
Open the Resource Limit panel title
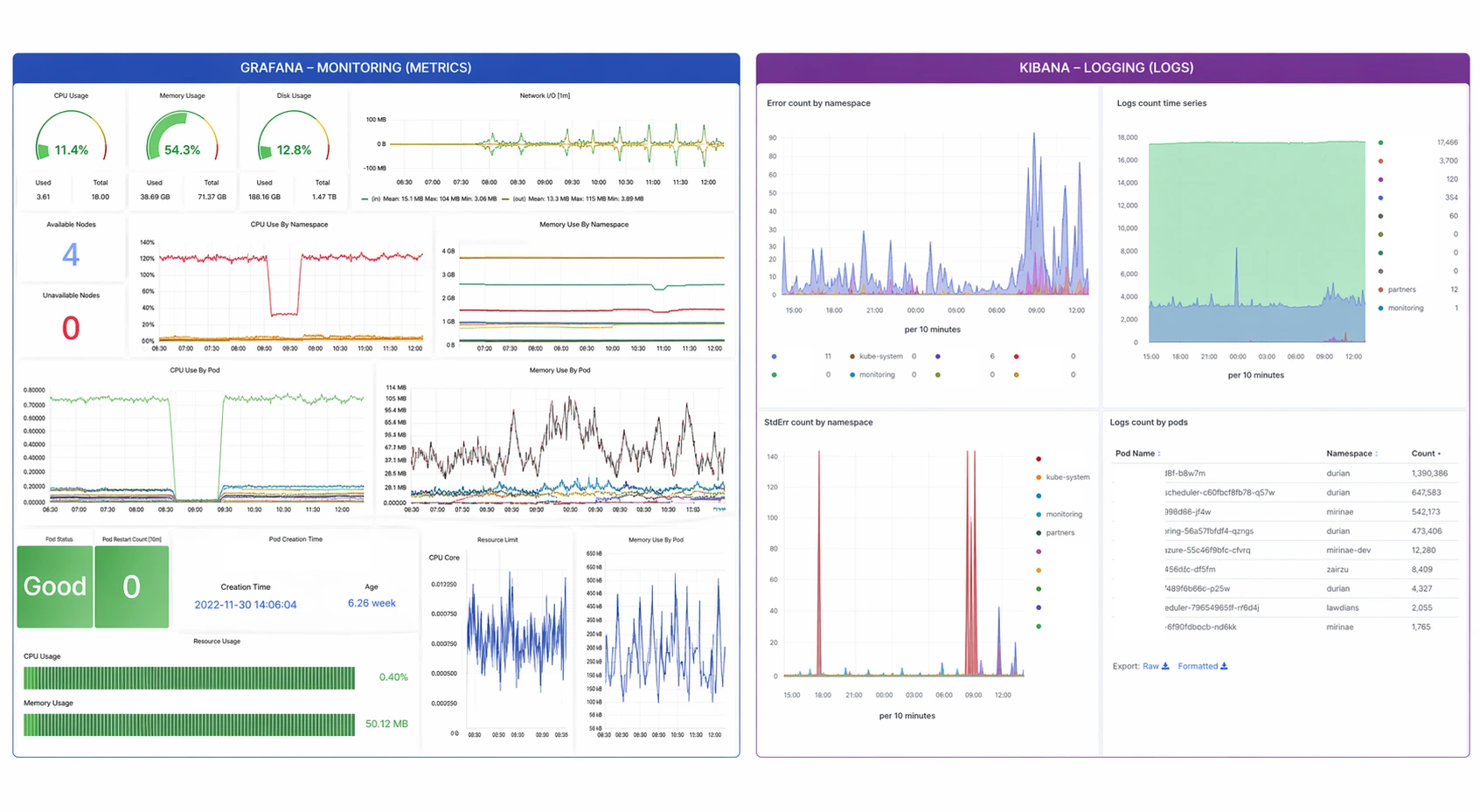coord(497,540)
